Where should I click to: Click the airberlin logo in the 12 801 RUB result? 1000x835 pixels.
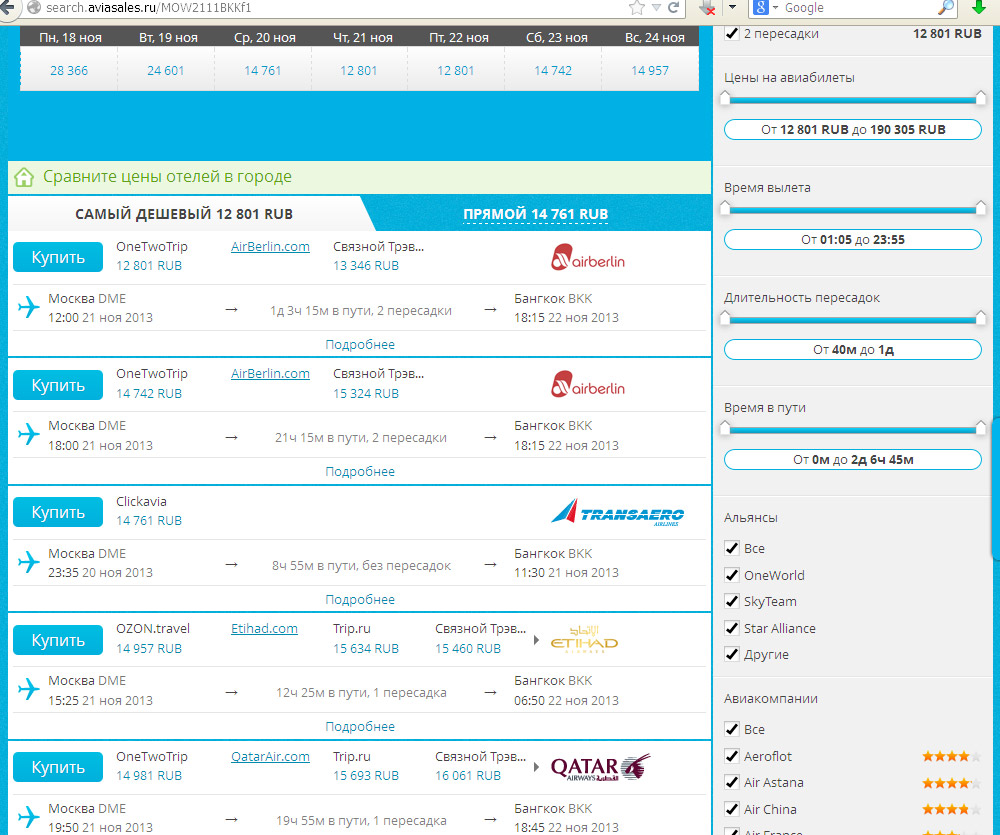click(587, 257)
